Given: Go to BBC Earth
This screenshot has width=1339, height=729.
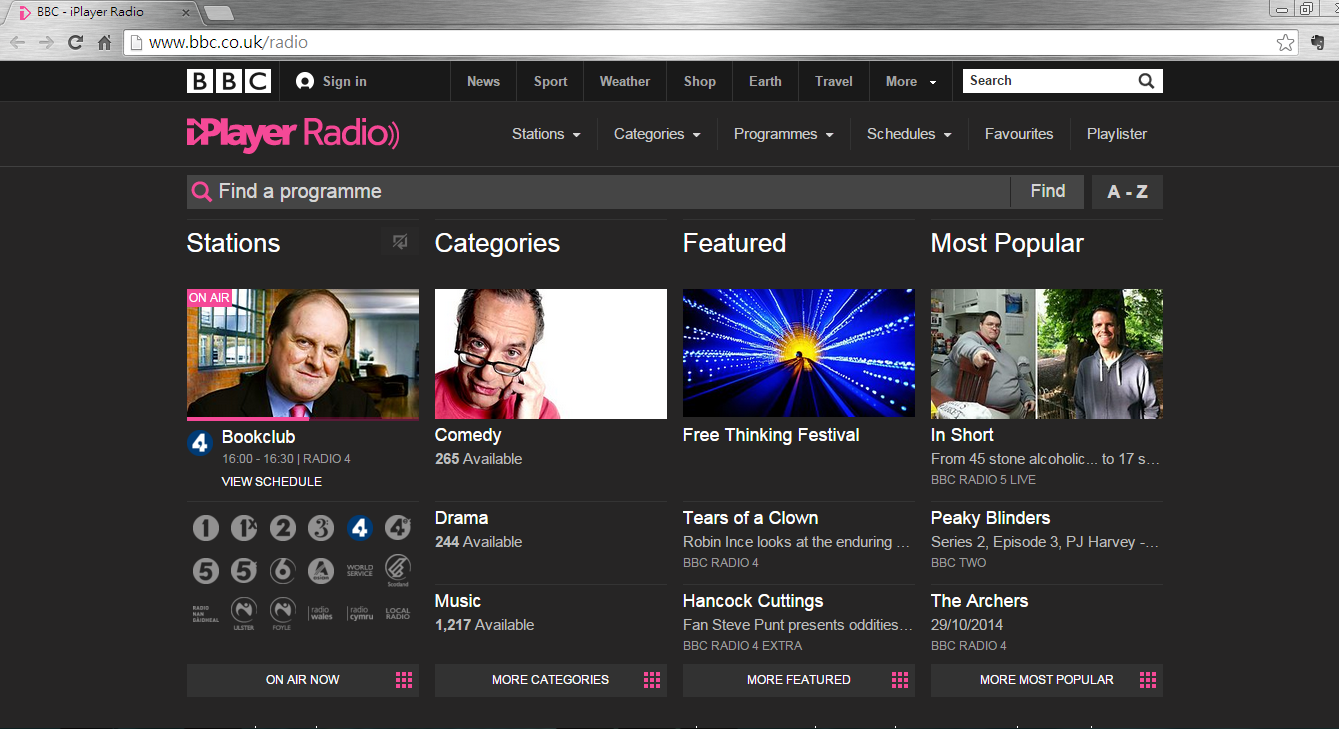Looking at the screenshot, I should coord(765,82).
